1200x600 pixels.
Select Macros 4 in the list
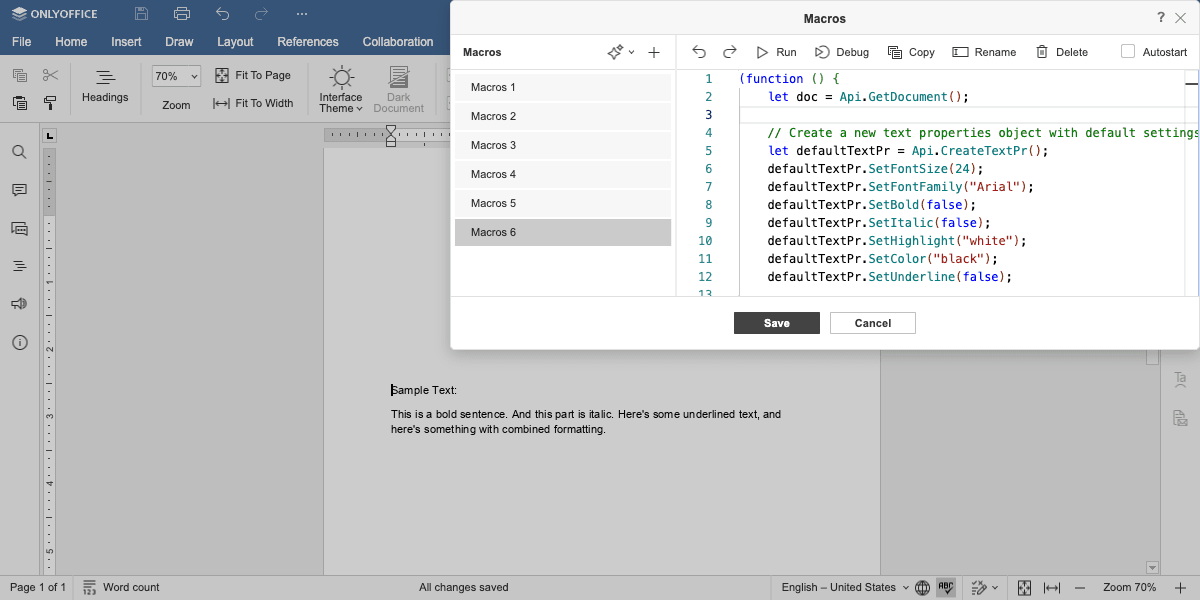click(563, 174)
